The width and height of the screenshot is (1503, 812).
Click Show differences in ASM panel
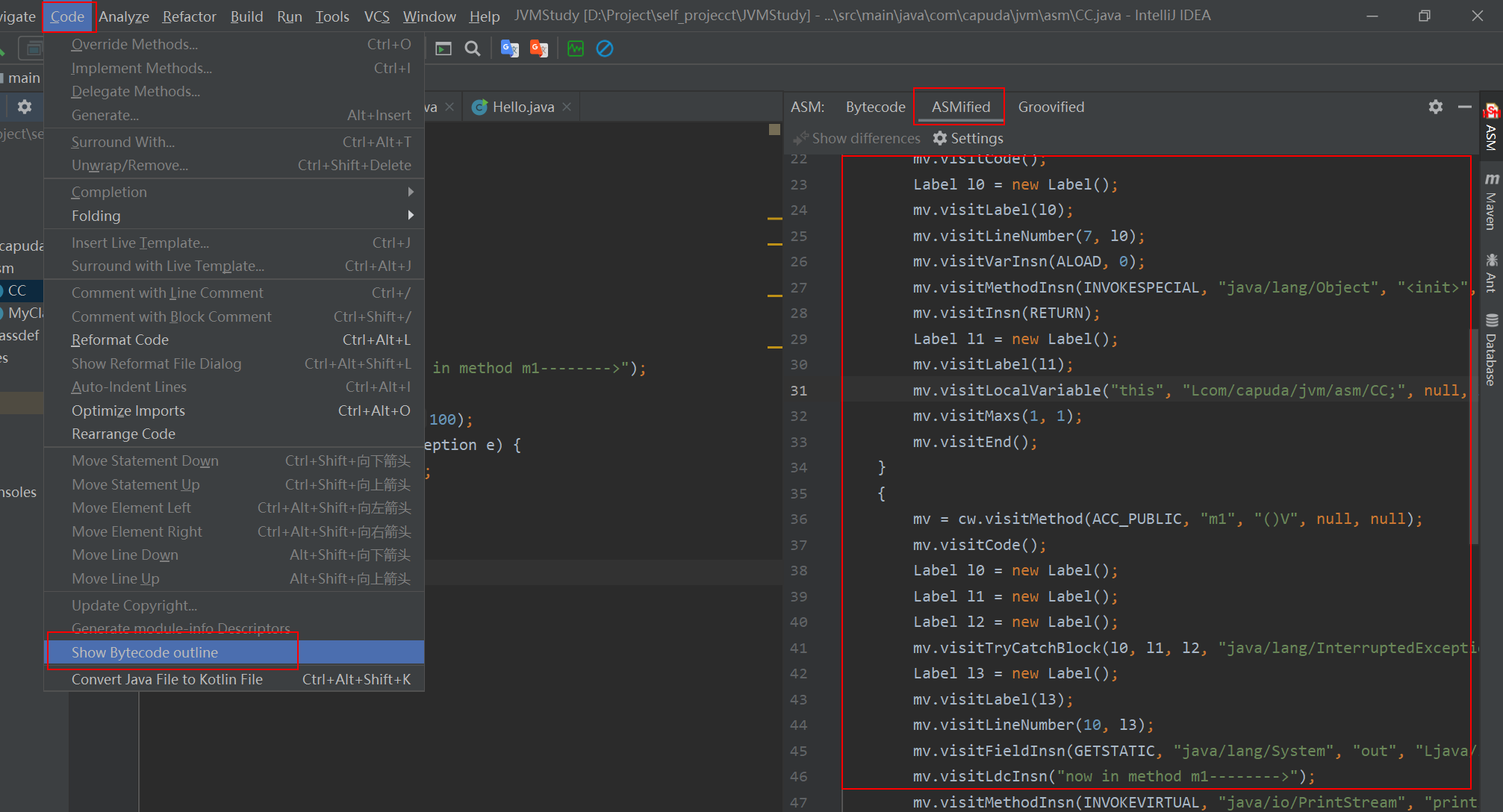[x=856, y=138]
